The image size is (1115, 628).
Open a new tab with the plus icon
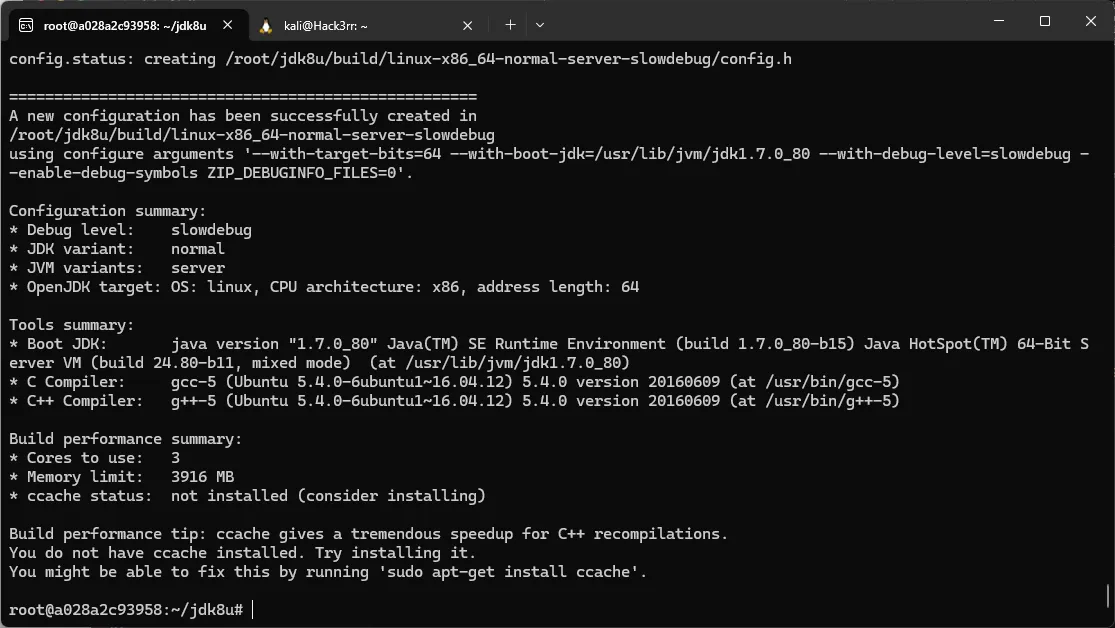pos(510,25)
